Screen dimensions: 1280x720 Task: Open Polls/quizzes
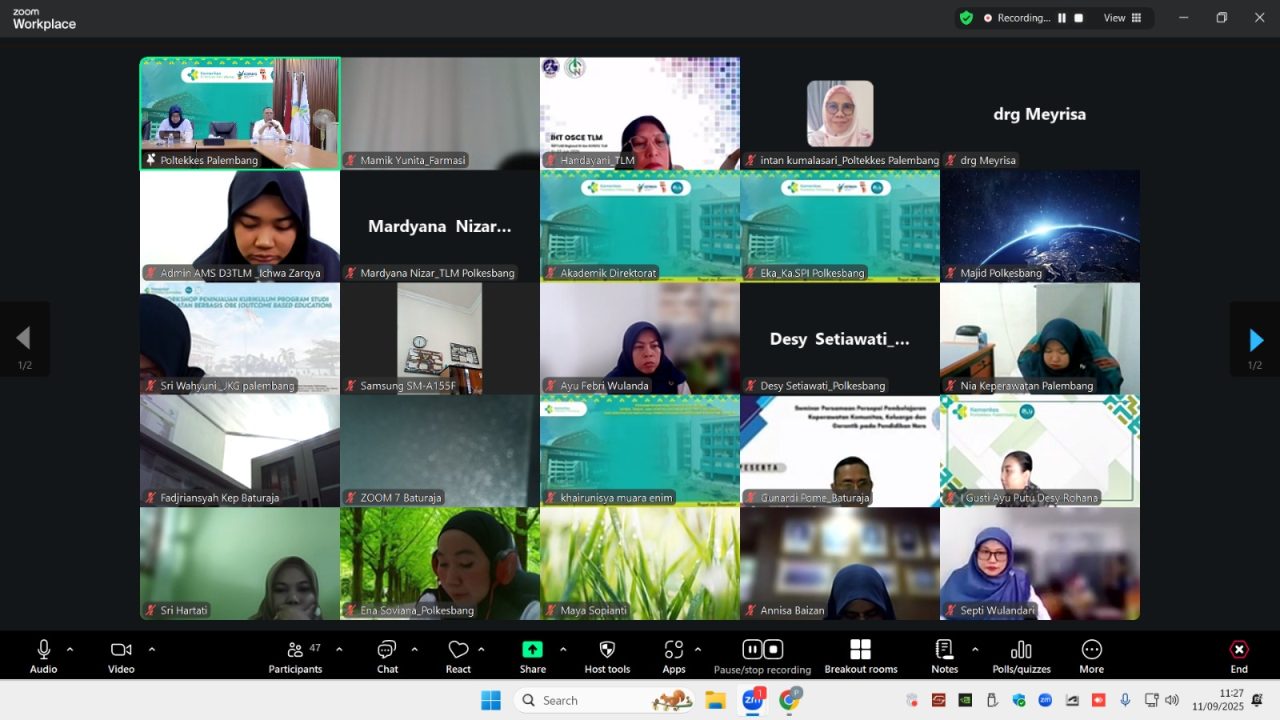(1021, 655)
